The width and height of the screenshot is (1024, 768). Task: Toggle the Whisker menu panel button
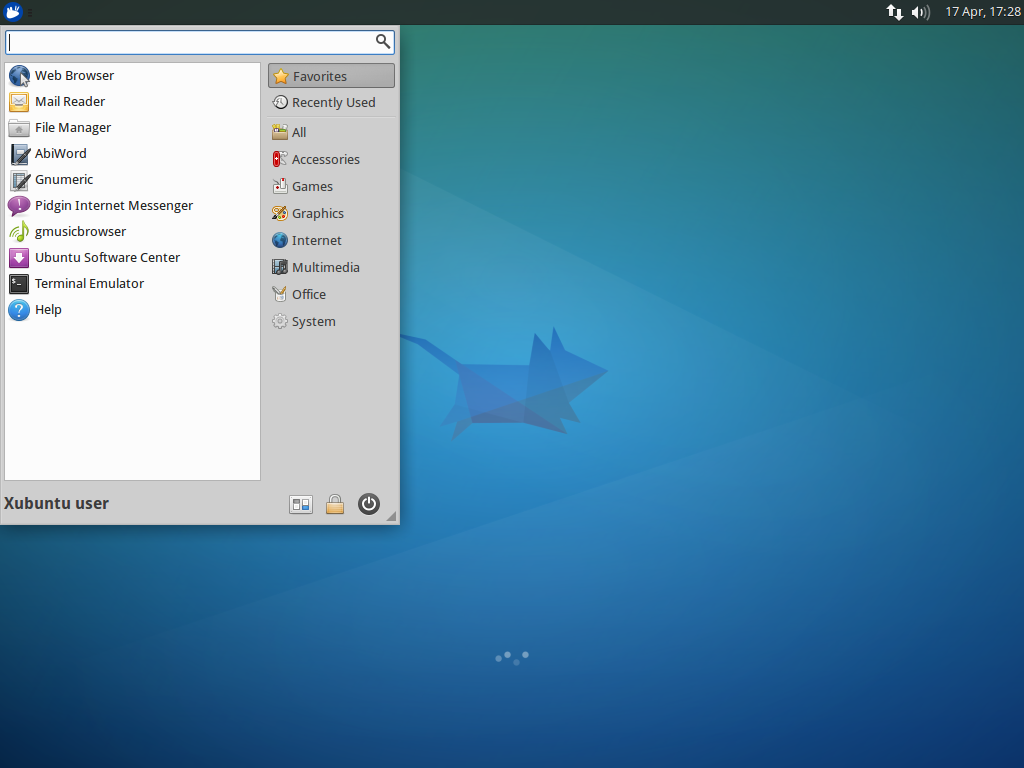(x=14, y=12)
